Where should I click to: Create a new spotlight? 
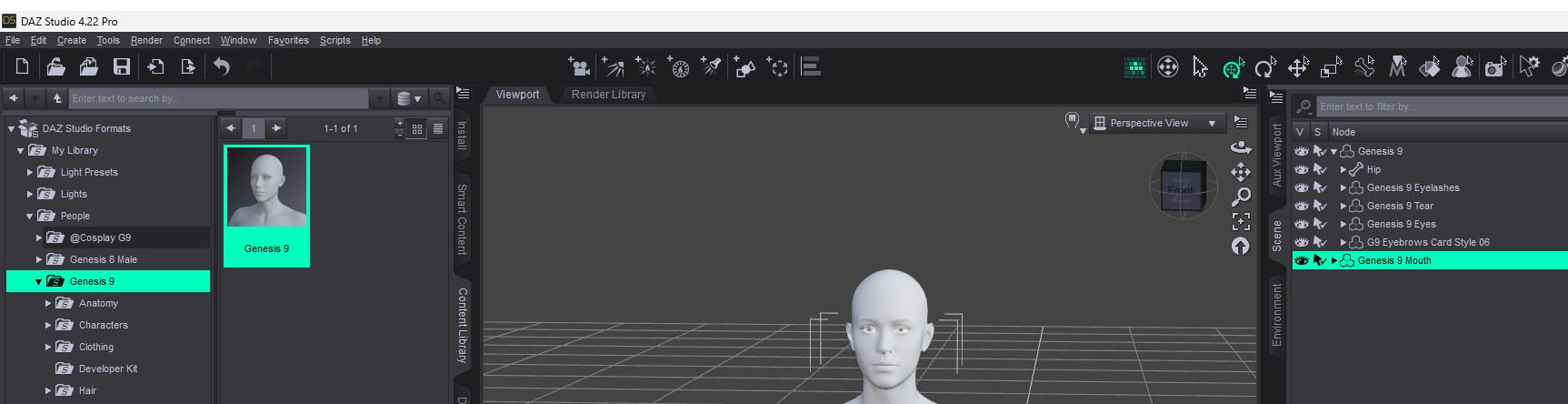[x=711, y=66]
